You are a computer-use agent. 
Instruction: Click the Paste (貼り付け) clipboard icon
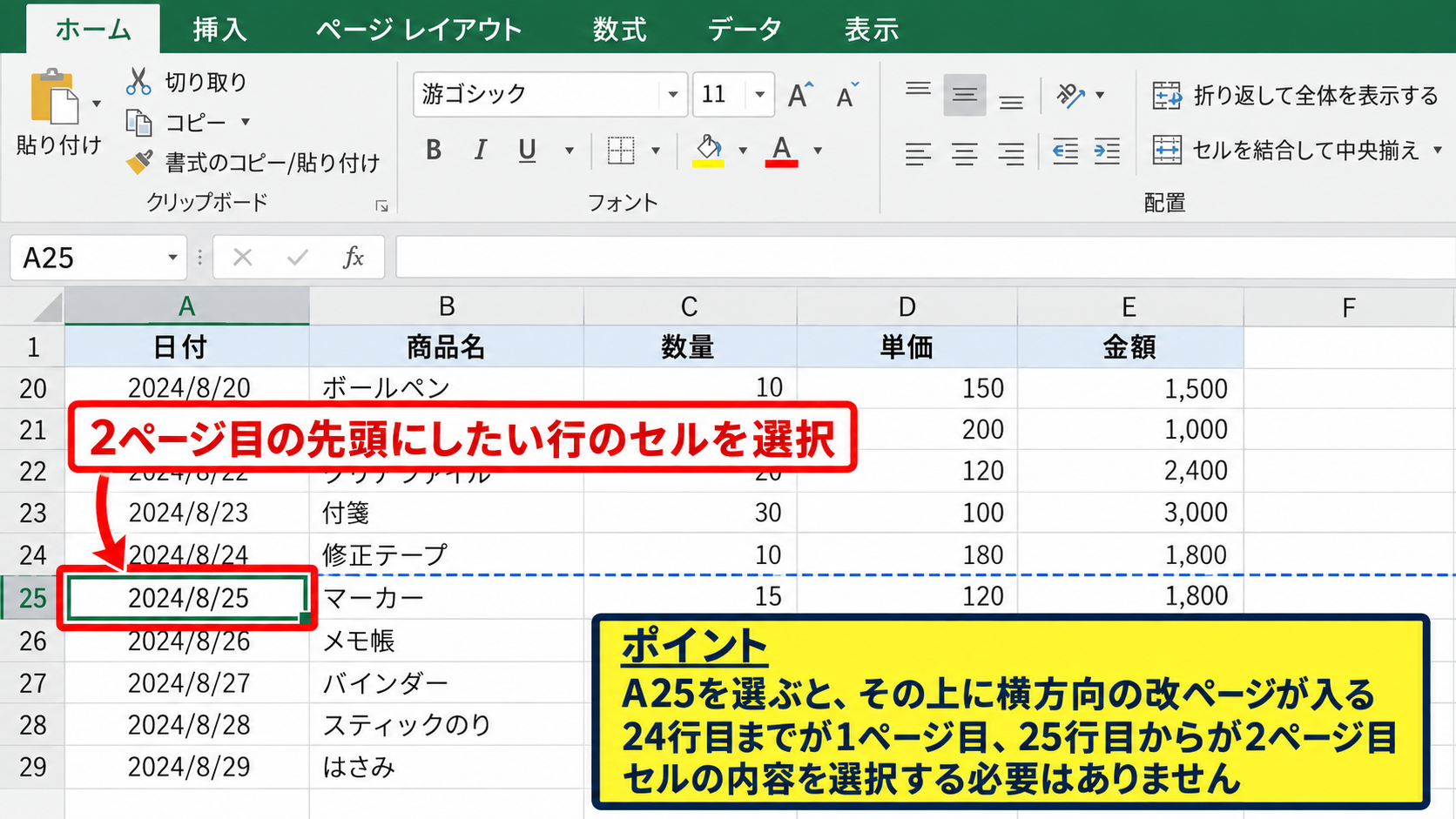(x=54, y=97)
